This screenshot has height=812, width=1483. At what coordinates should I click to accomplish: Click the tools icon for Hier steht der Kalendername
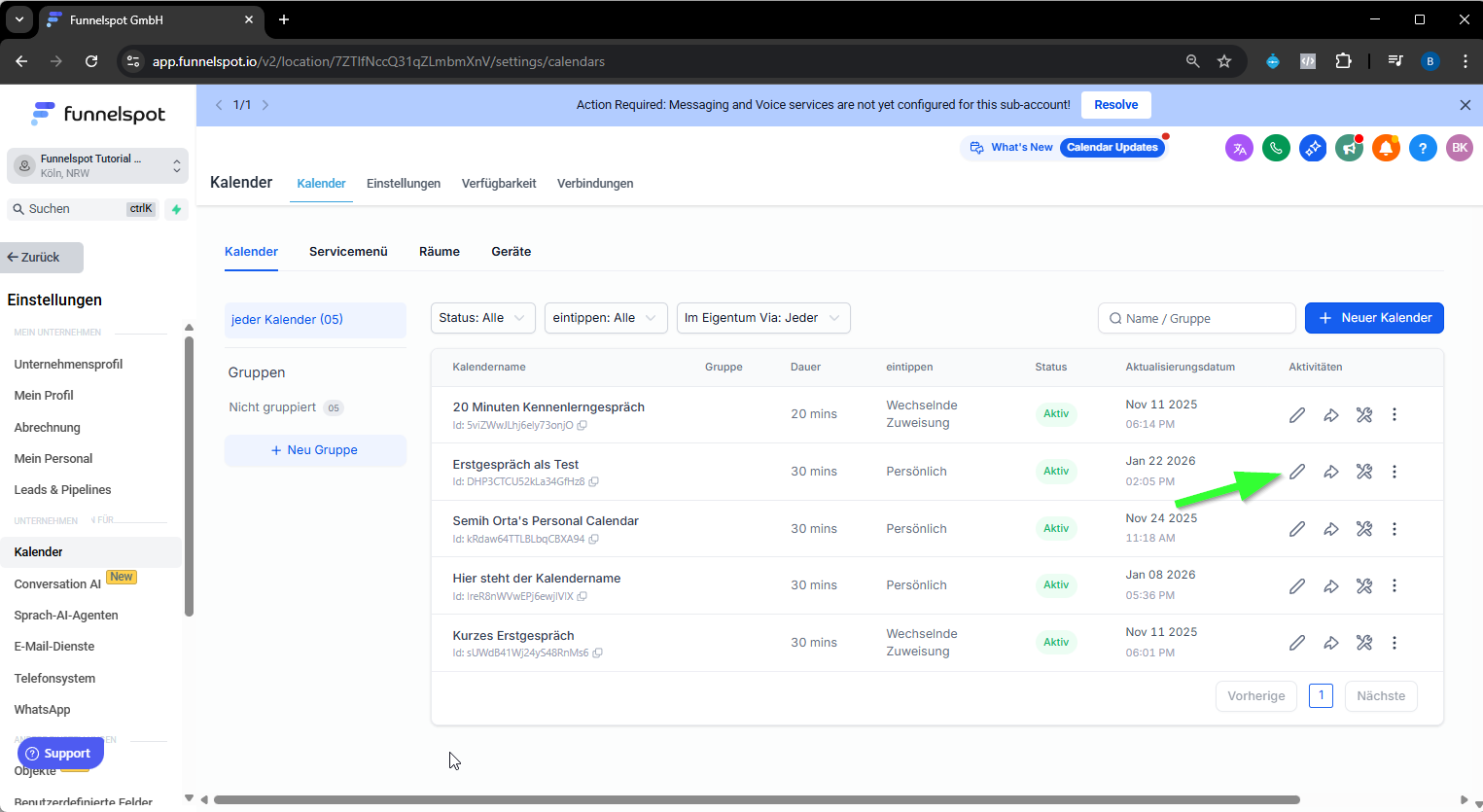click(1364, 586)
